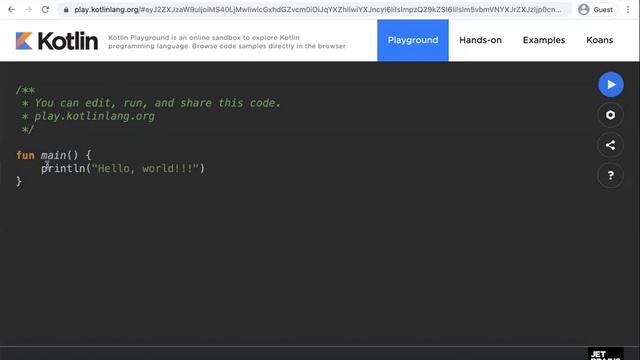The width and height of the screenshot is (640, 360).
Task: Open the Koans tab
Action: click(599, 40)
